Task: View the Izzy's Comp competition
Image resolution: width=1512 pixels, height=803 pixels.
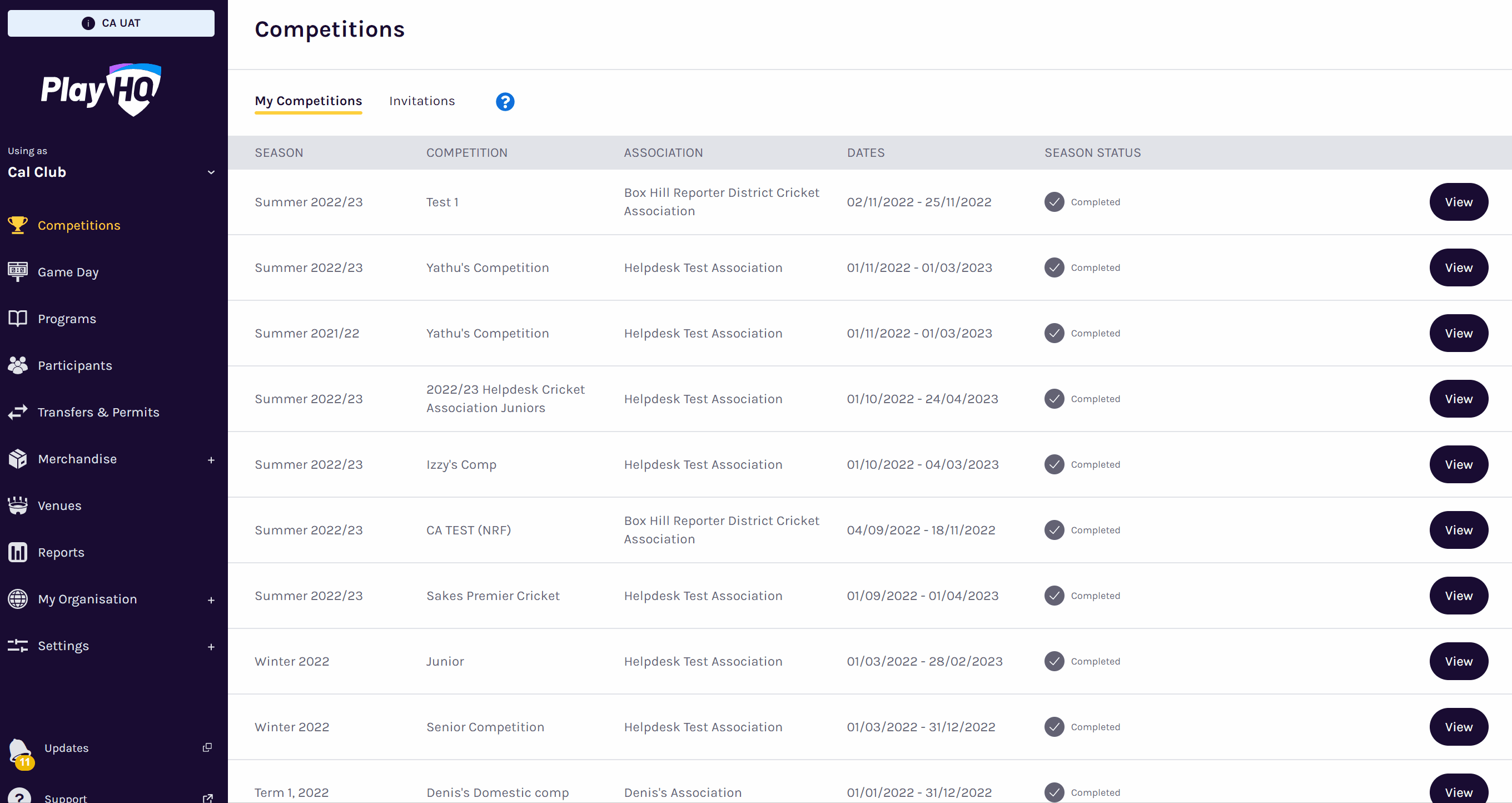Action: point(1459,464)
